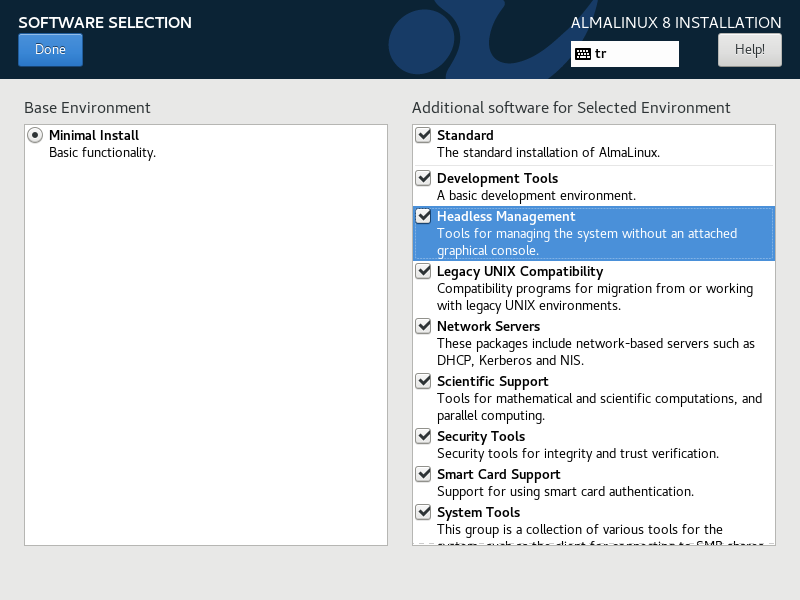Click 'The standard installation of AlmaLinux.' text

pyautogui.click(x=548, y=153)
